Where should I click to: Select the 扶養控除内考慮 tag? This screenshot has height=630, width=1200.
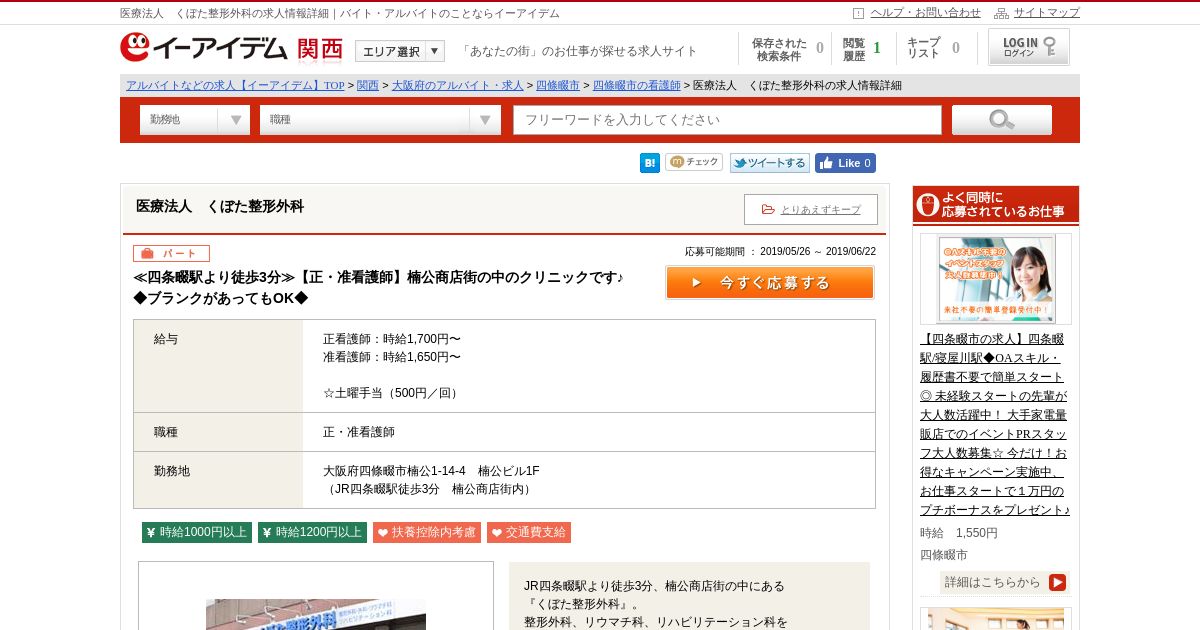[427, 533]
